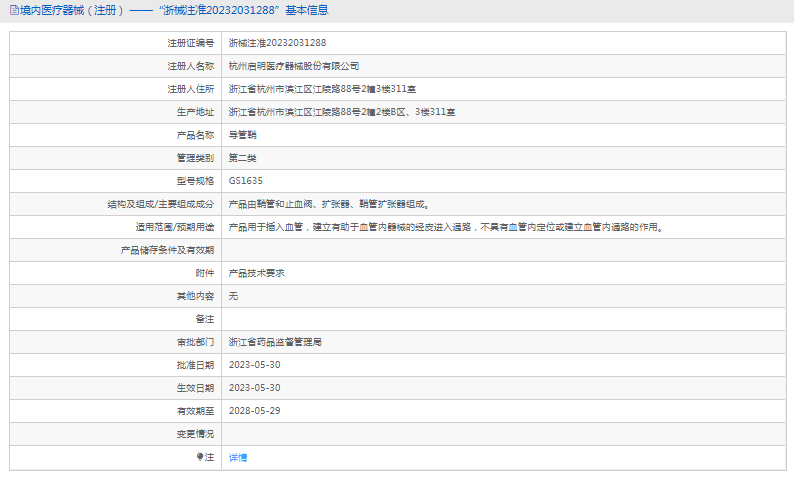
Task: Select registration number value 浙械注准20232031288
Action: pyautogui.click(x=277, y=43)
